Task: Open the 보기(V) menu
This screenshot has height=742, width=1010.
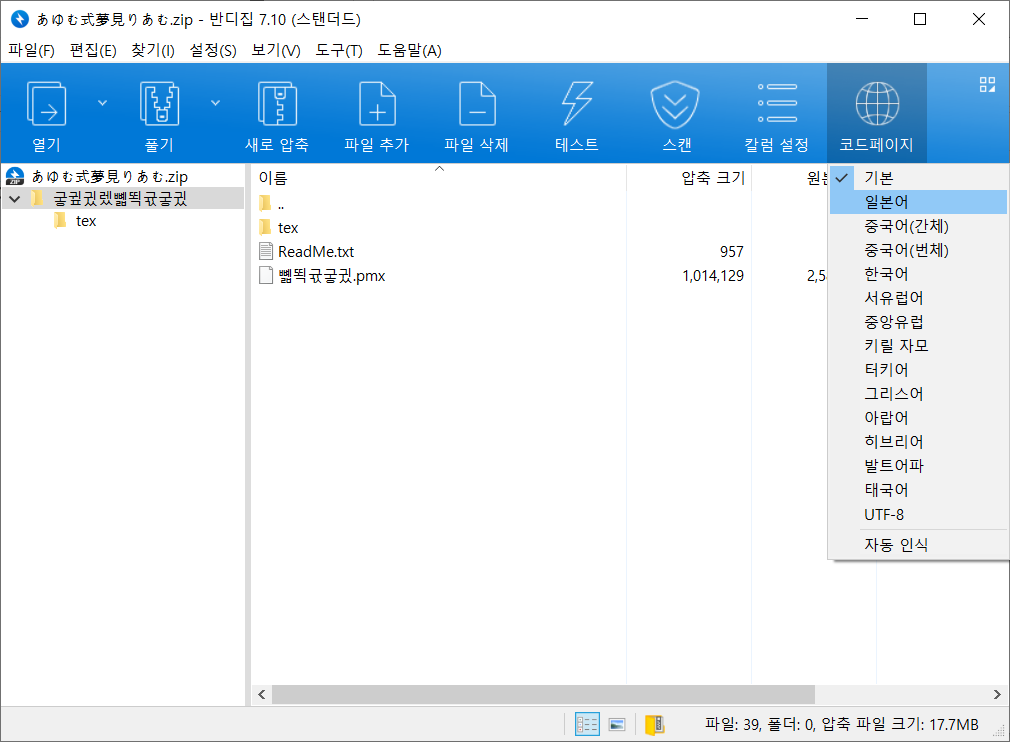Action: pos(276,50)
